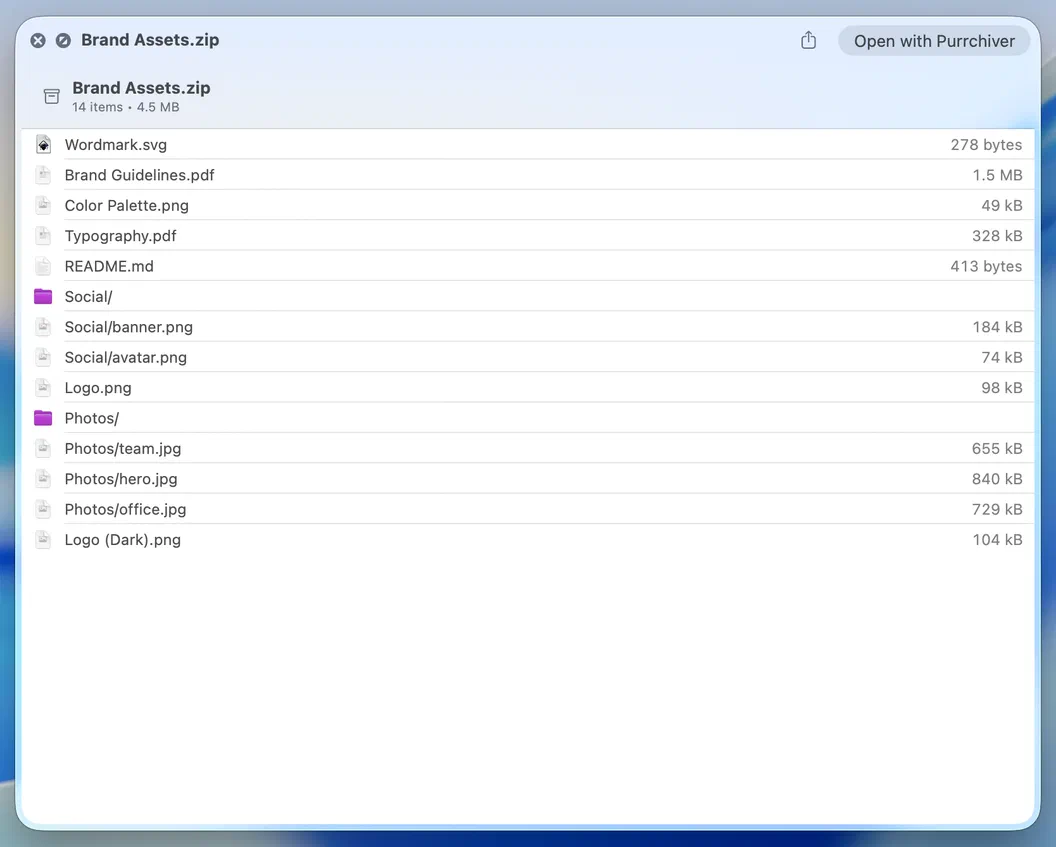Select the Wordmark.svg file name
Image resolution: width=1056 pixels, height=847 pixels.
coord(116,145)
